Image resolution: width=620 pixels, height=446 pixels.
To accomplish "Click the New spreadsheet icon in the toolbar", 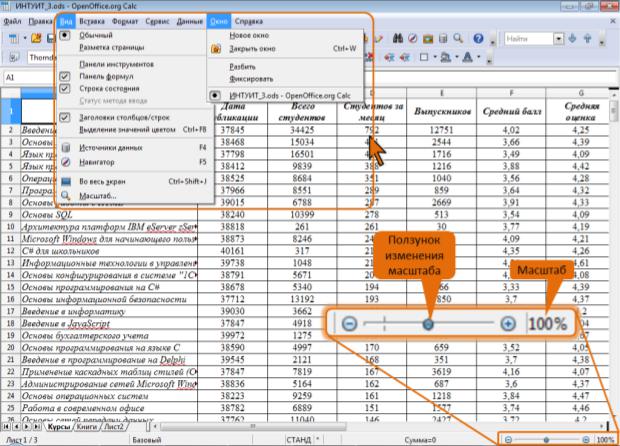I will pyautogui.click(x=13, y=38).
